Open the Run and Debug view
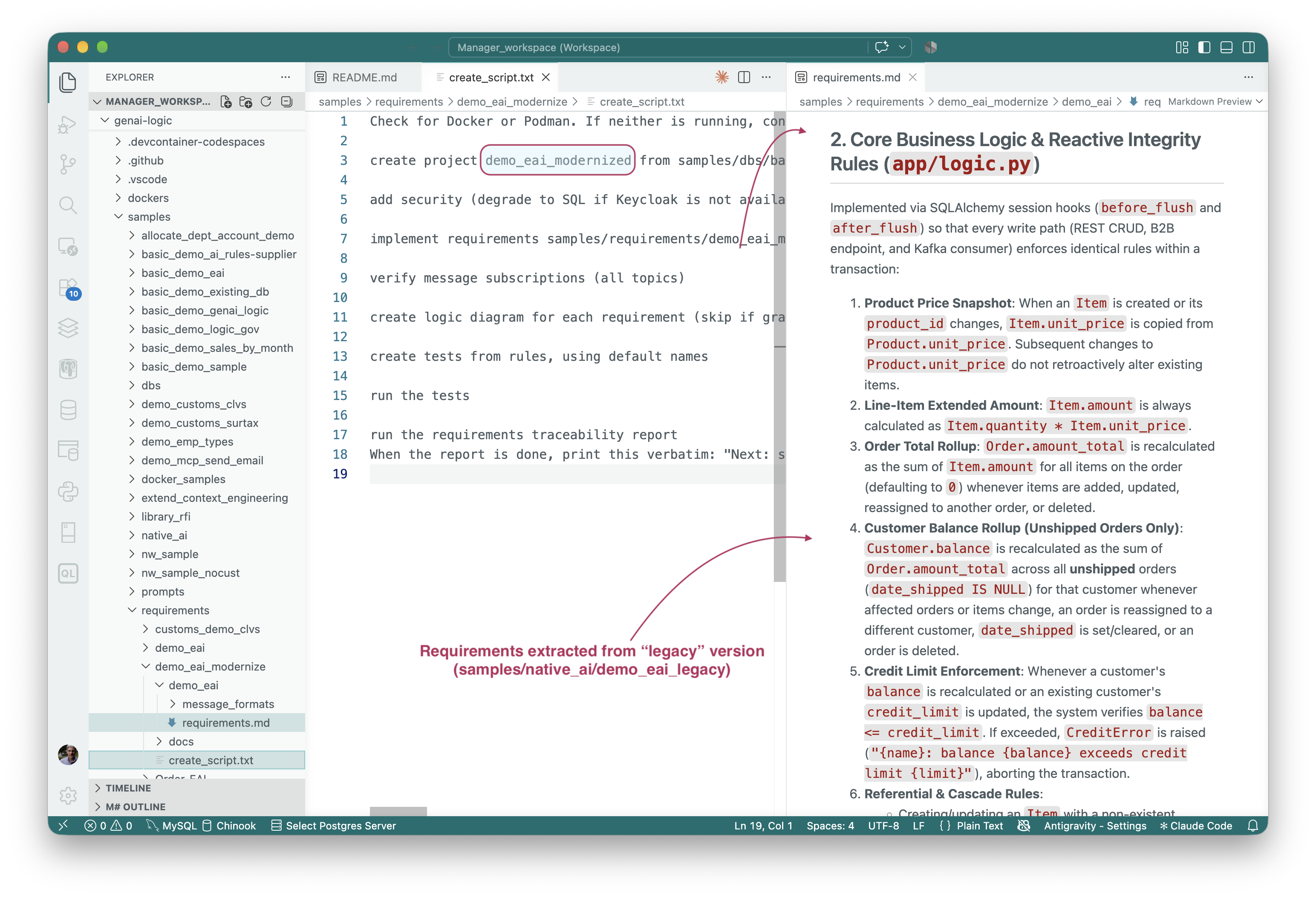Screen dimensions: 1316x898 (68, 124)
